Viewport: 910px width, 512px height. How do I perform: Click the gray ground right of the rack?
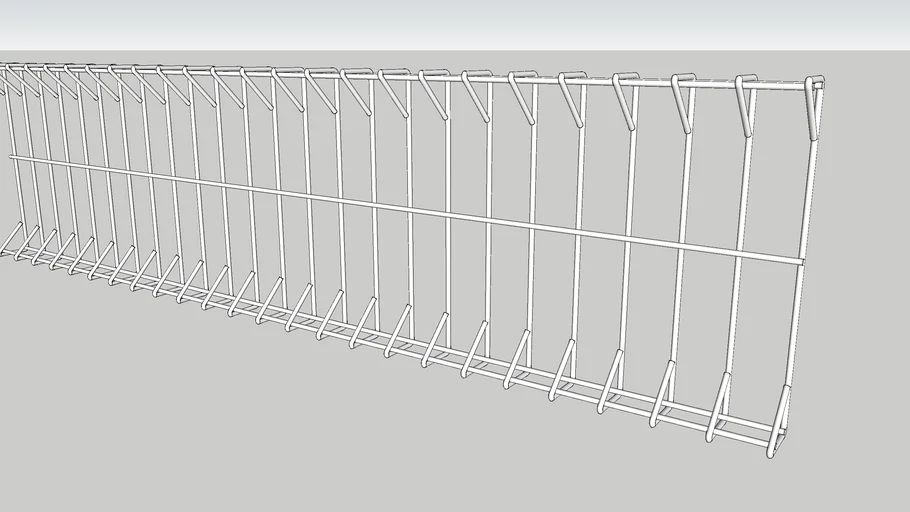coord(865,300)
